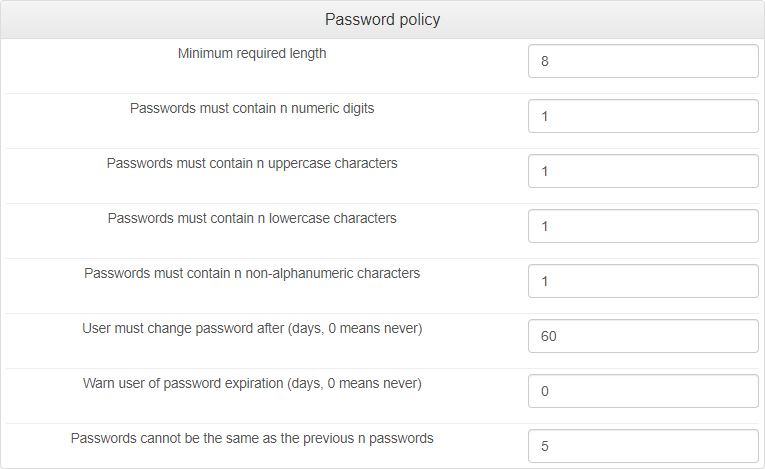Select the uppercase characters count field
Viewport: 765px width, 469px height.
click(x=643, y=171)
